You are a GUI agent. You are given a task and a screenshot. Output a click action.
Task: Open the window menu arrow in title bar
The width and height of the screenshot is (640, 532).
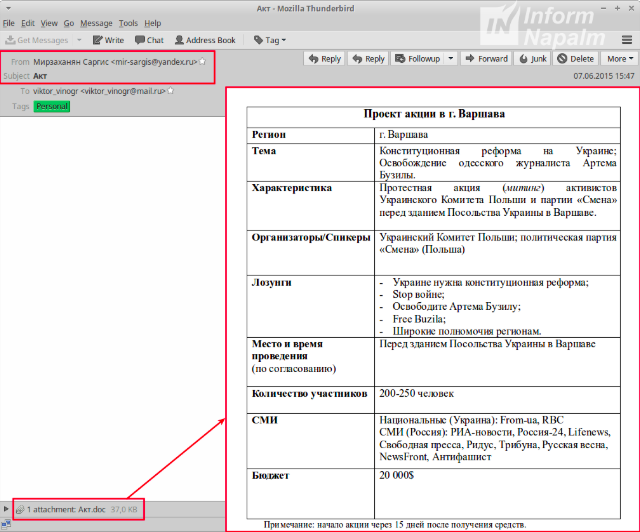(x=8, y=8)
